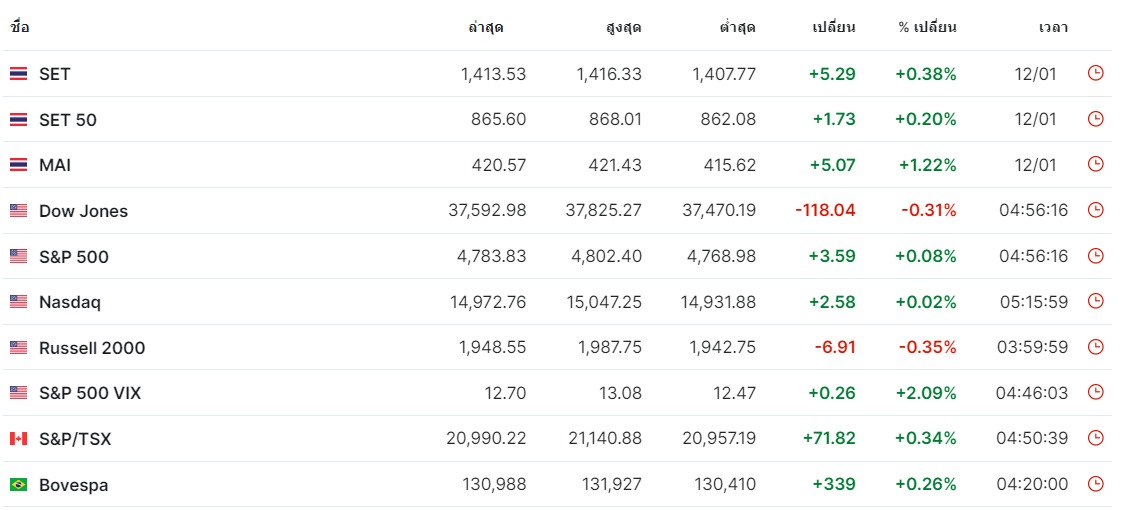Image resolution: width=1123 pixels, height=510 pixels.
Task: Click the clock icon for S&P 500
Action: click(x=1095, y=256)
